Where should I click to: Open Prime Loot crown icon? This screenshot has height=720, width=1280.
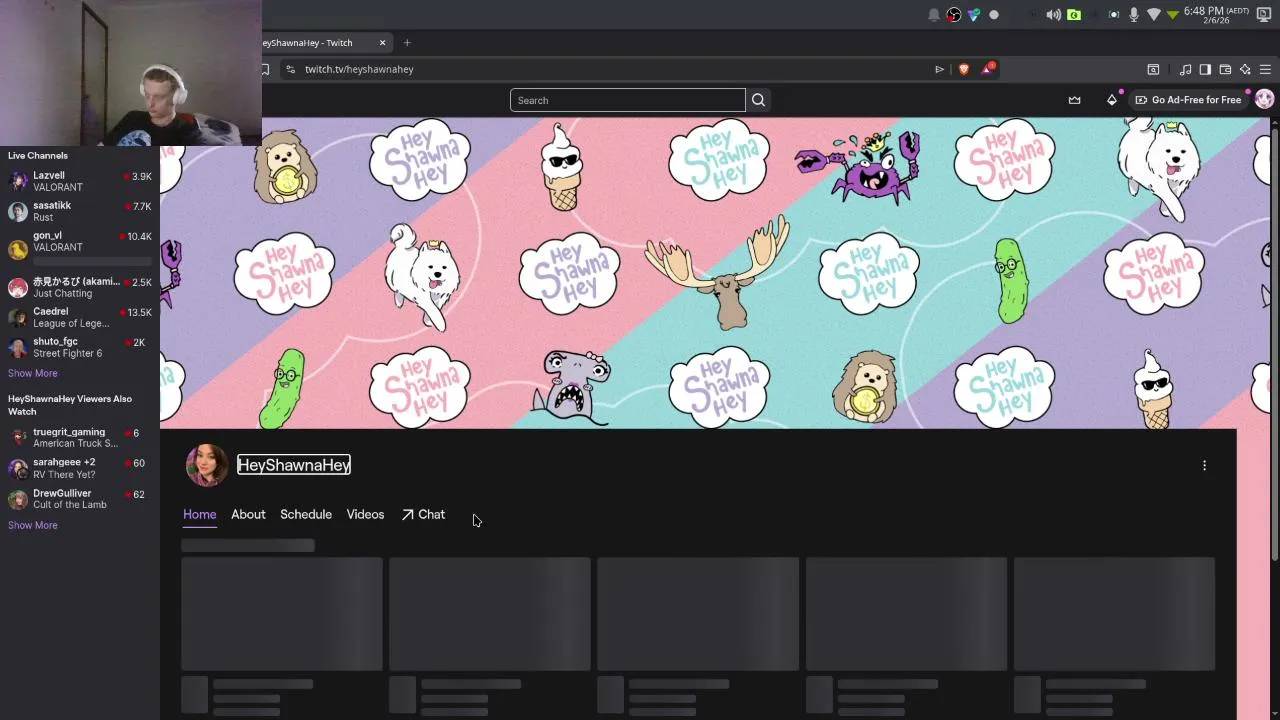(1074, 100)
